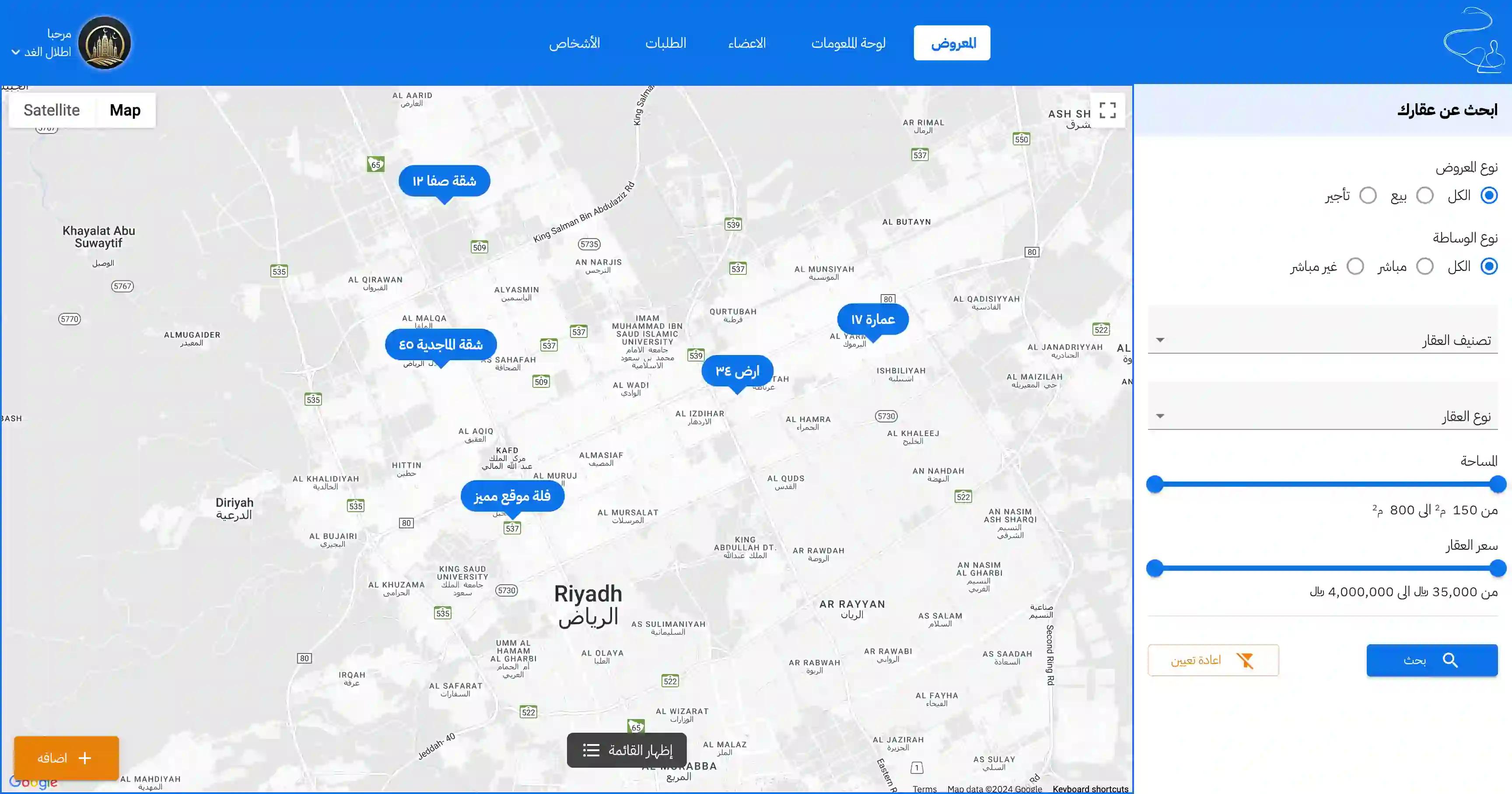The height and width of the screenshot is (794, 1512).
Task: Click the ابحث عن عقارك heading
Action: tap(1447, 110)
